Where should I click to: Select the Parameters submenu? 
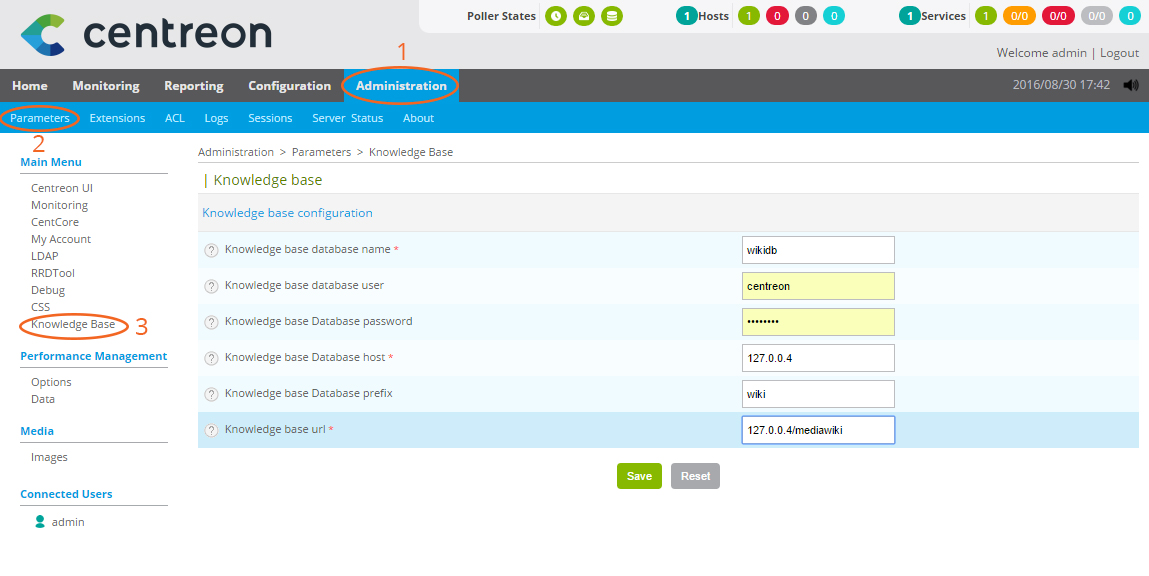(40, 118)
